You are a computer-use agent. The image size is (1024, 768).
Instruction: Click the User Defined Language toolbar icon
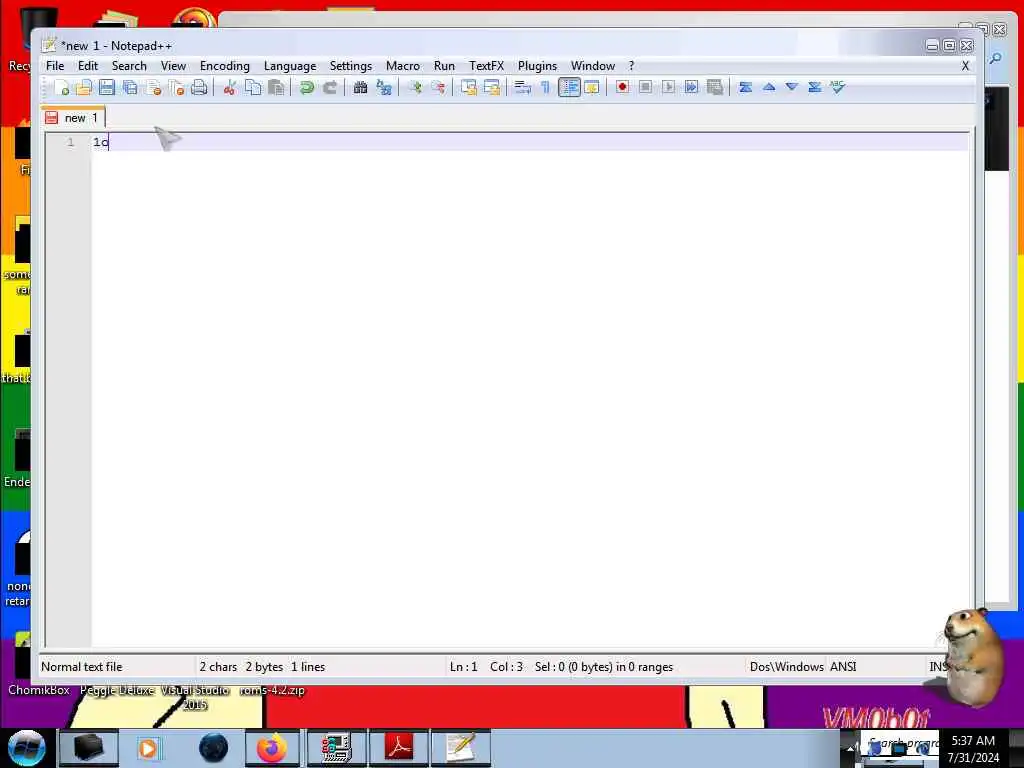pyautogui.click(x=592, y=87)
